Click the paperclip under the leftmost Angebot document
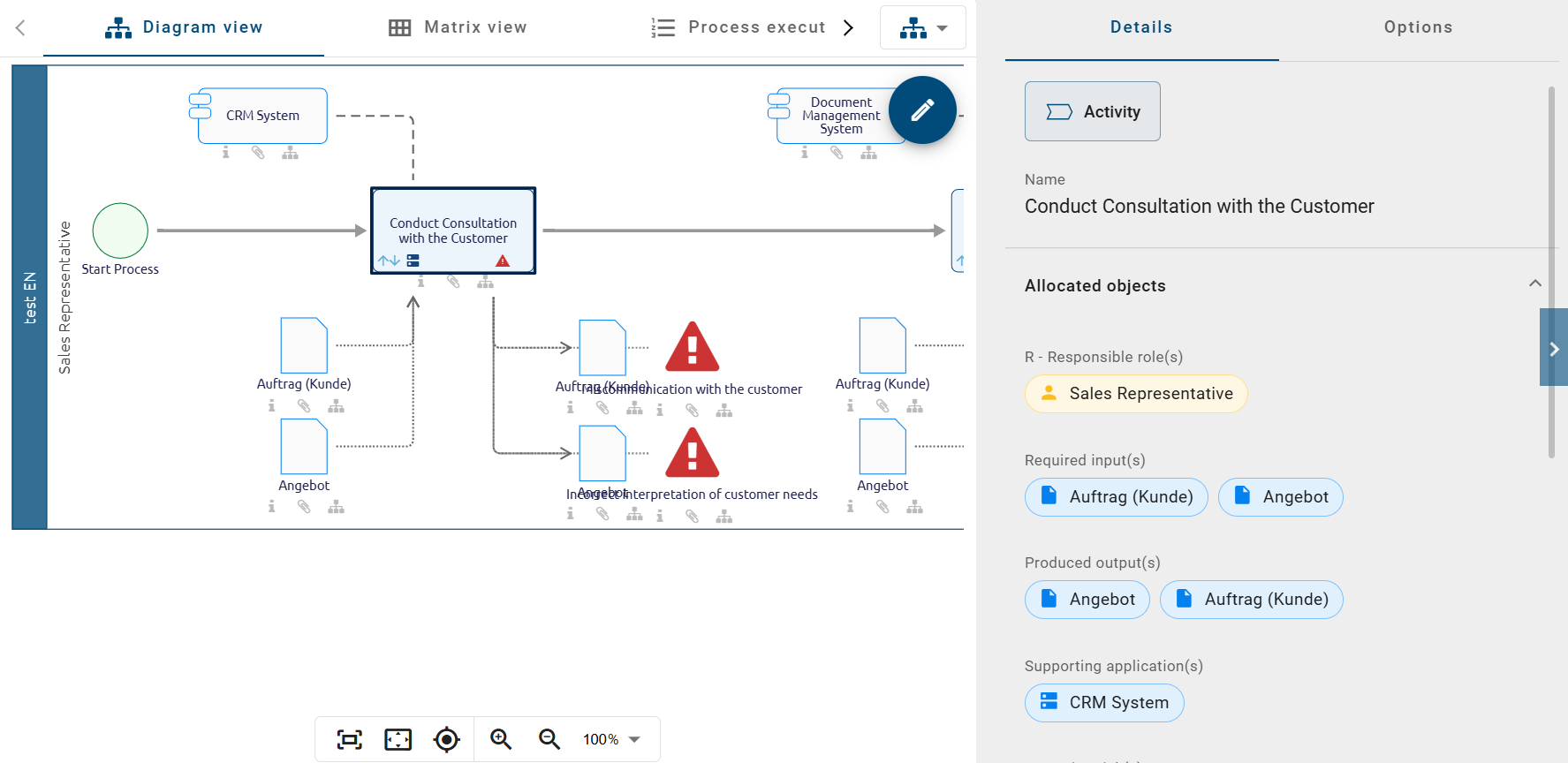Image resolution: width=1568 pixels, height=763 pixels. pos(304,507)
